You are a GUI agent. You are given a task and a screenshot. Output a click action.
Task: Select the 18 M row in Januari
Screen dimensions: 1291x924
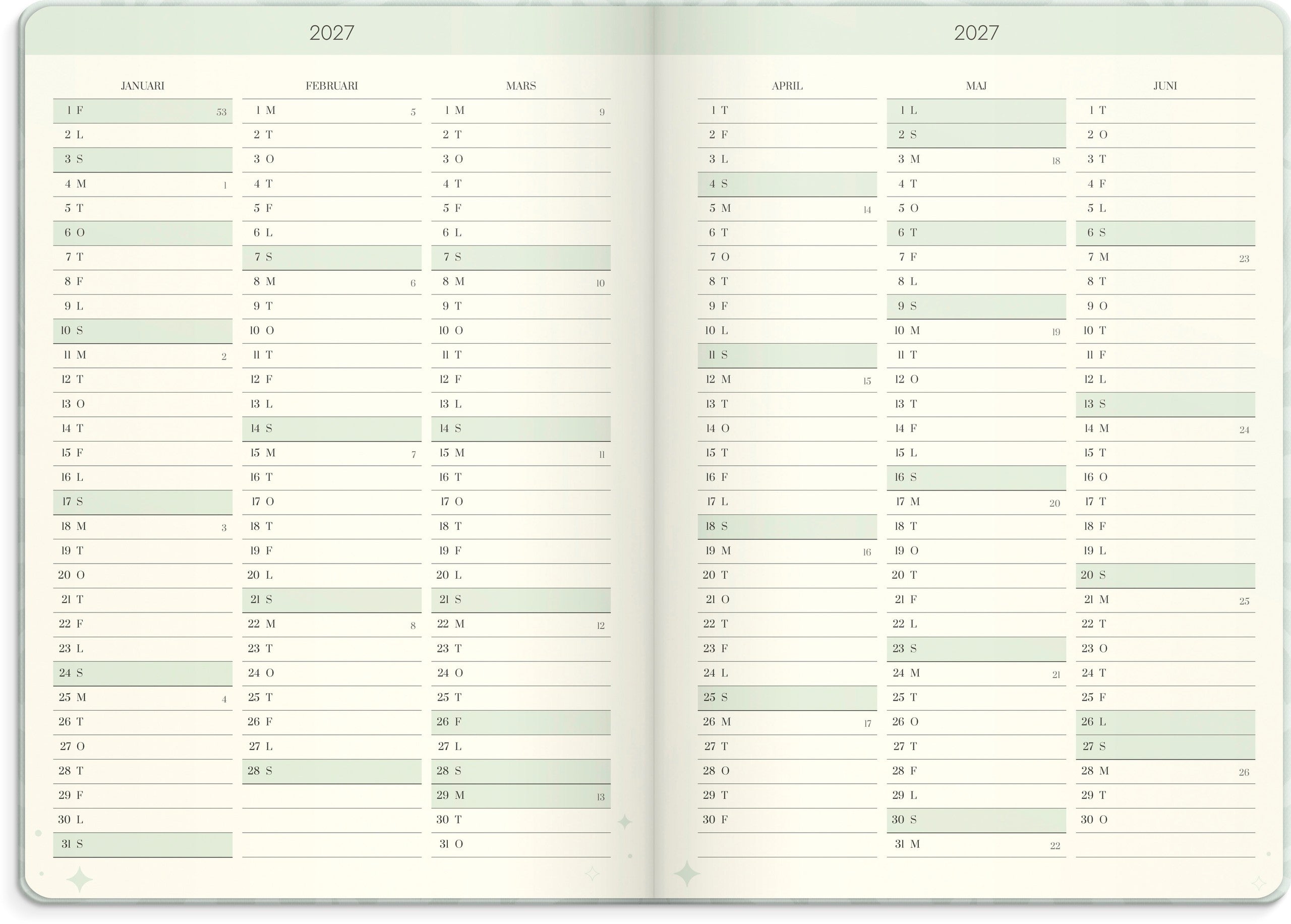tap(143, 527)
